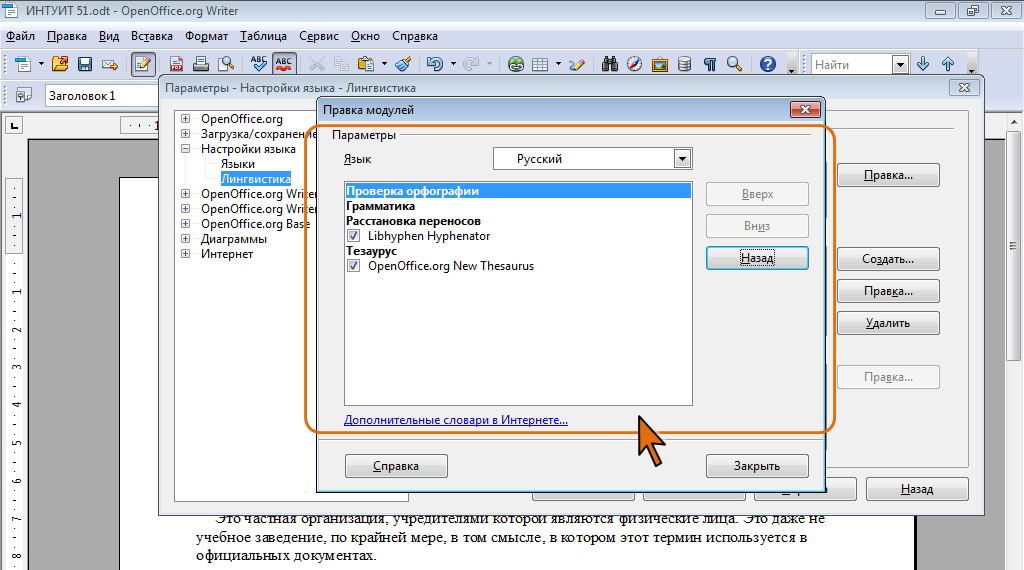
Task: Expand the Интернет tree node
Action: (x=186, y=254)
